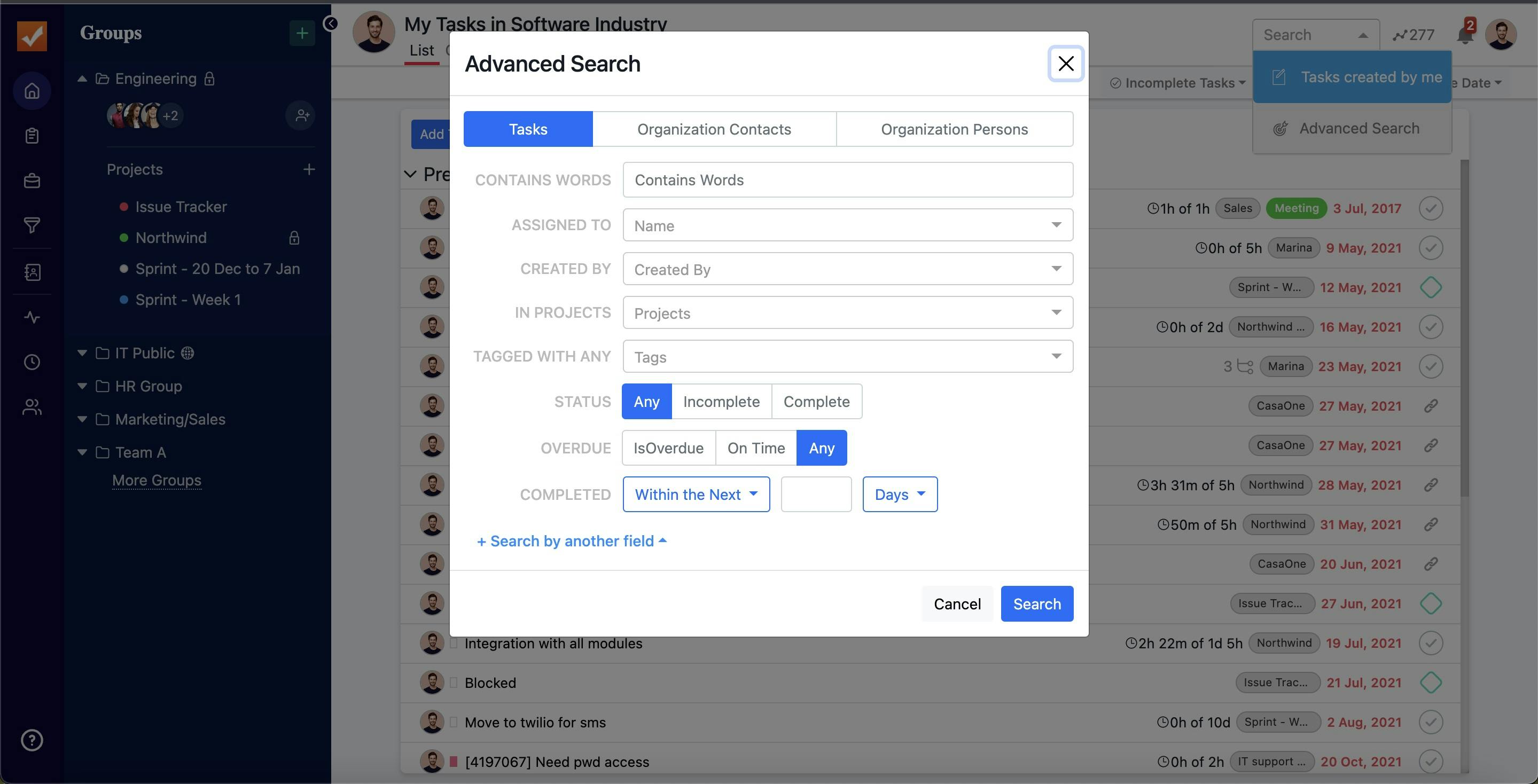Select Incomplete status option
The image size is (1538, 784).
721,402
